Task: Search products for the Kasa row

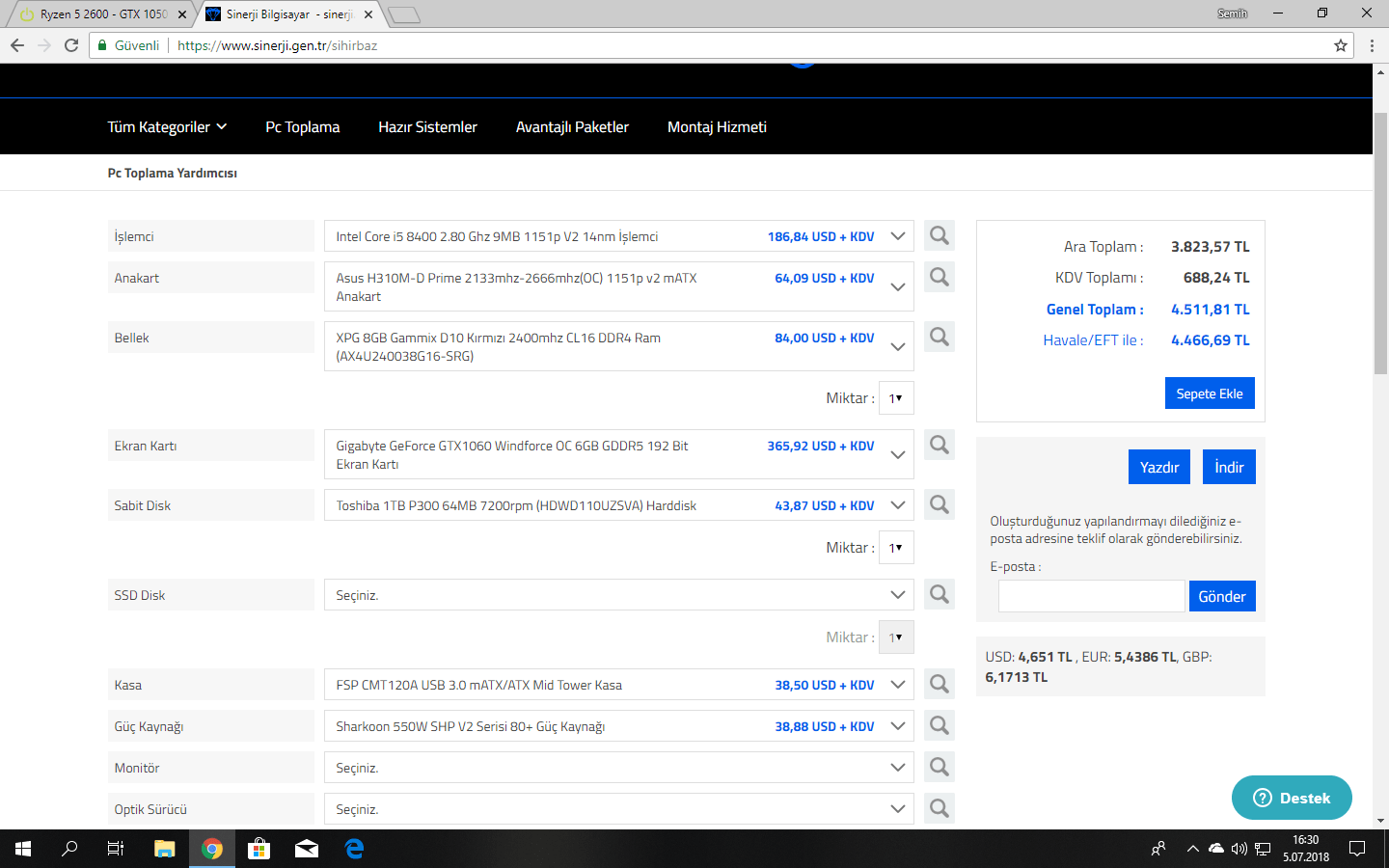Action: tap(940, 684)
